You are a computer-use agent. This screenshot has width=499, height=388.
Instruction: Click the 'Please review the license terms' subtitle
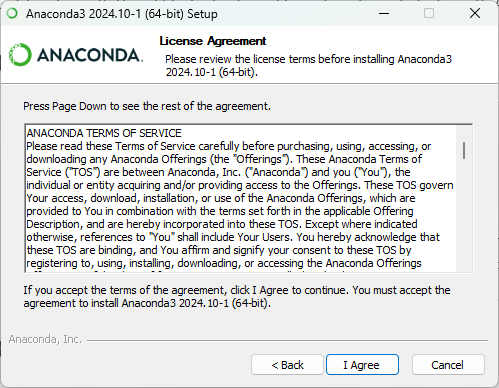coord(308,65)
